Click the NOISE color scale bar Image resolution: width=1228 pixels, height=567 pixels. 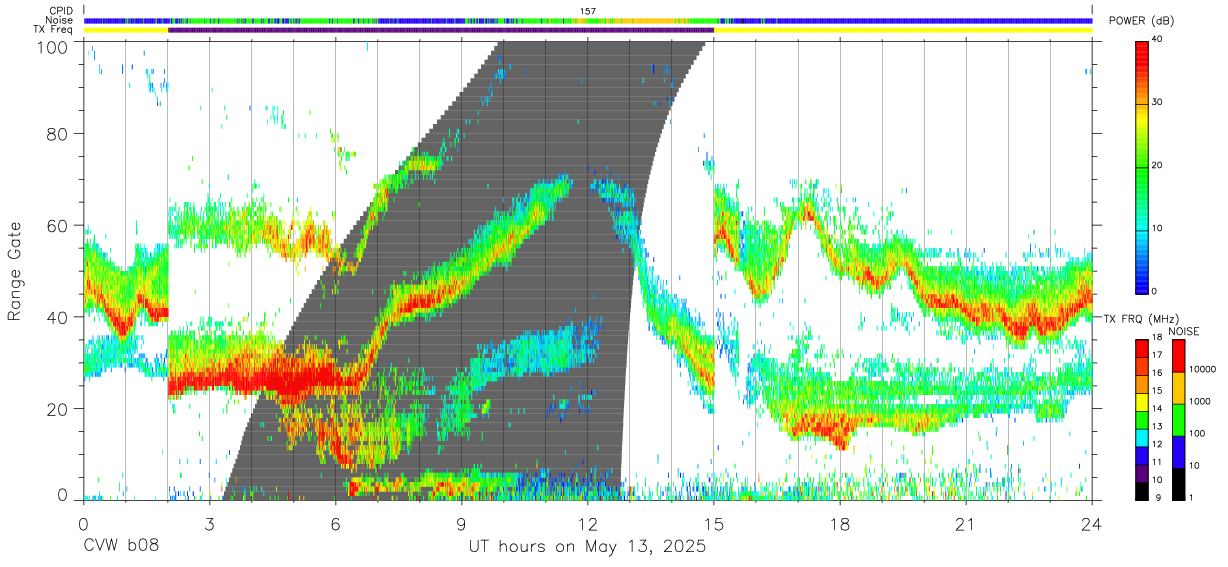(x=1179, y=418)
